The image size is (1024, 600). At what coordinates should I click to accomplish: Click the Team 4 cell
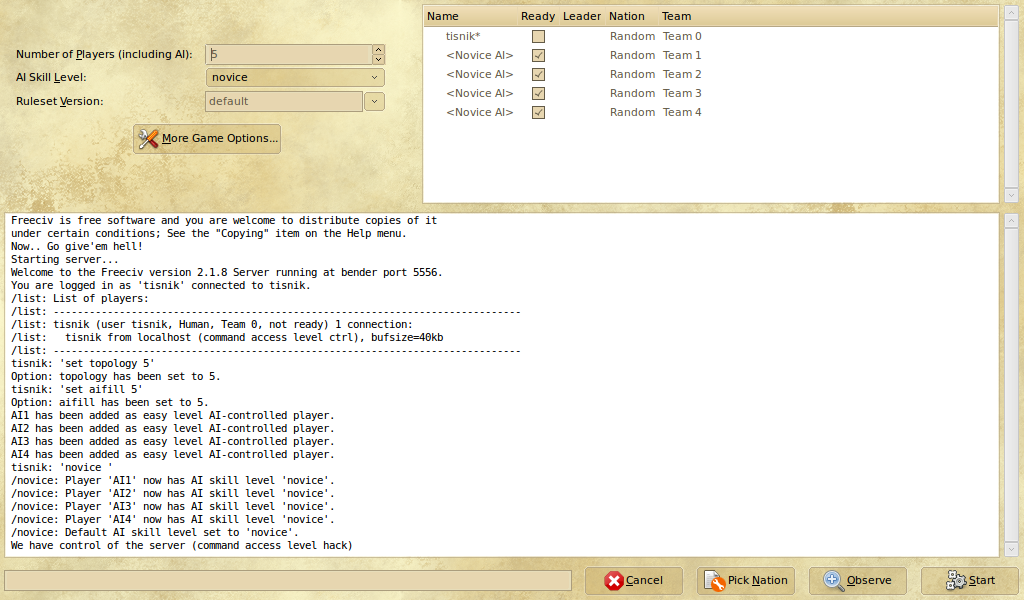tap(682, 112)
